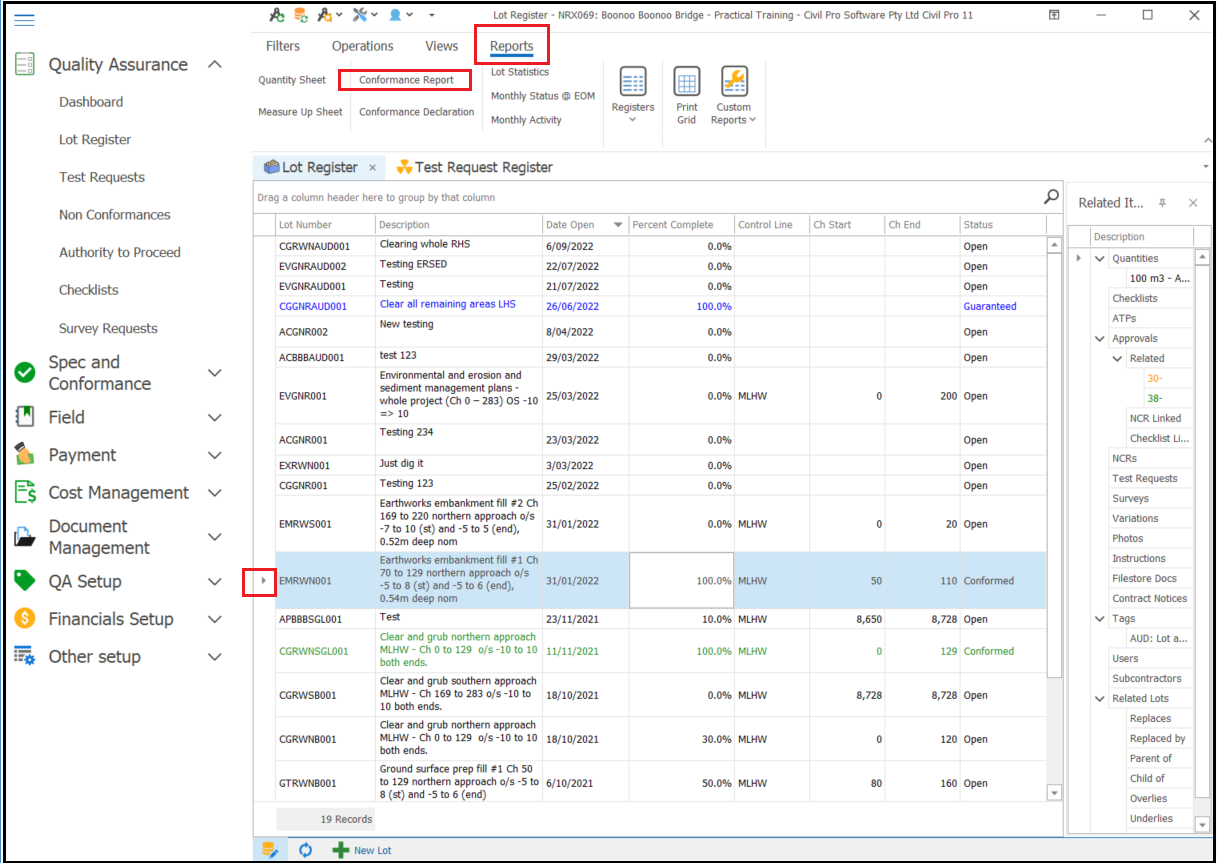Image resolution: width=1217 pixels, height=863 pixels.
Task: Open the Custom Reports icon
Action: coord(734,82)
